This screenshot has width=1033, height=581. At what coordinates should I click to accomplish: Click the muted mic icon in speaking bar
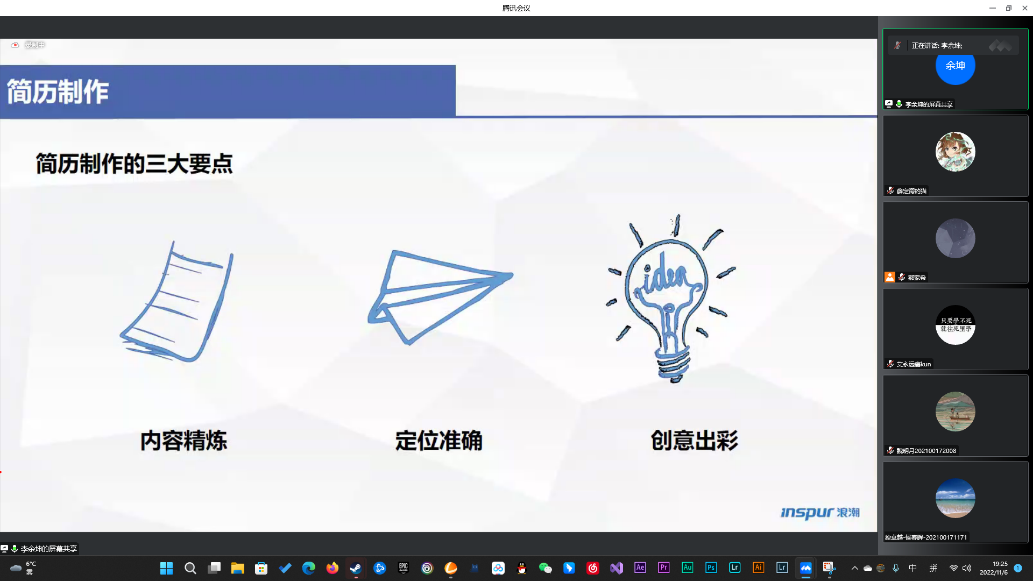(x=897, y=46)
